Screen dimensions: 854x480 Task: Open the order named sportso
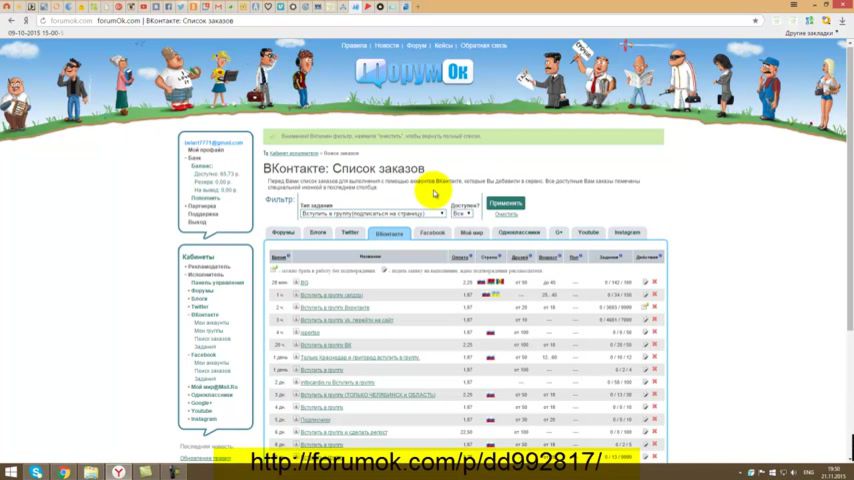click(x=310, y=333)
